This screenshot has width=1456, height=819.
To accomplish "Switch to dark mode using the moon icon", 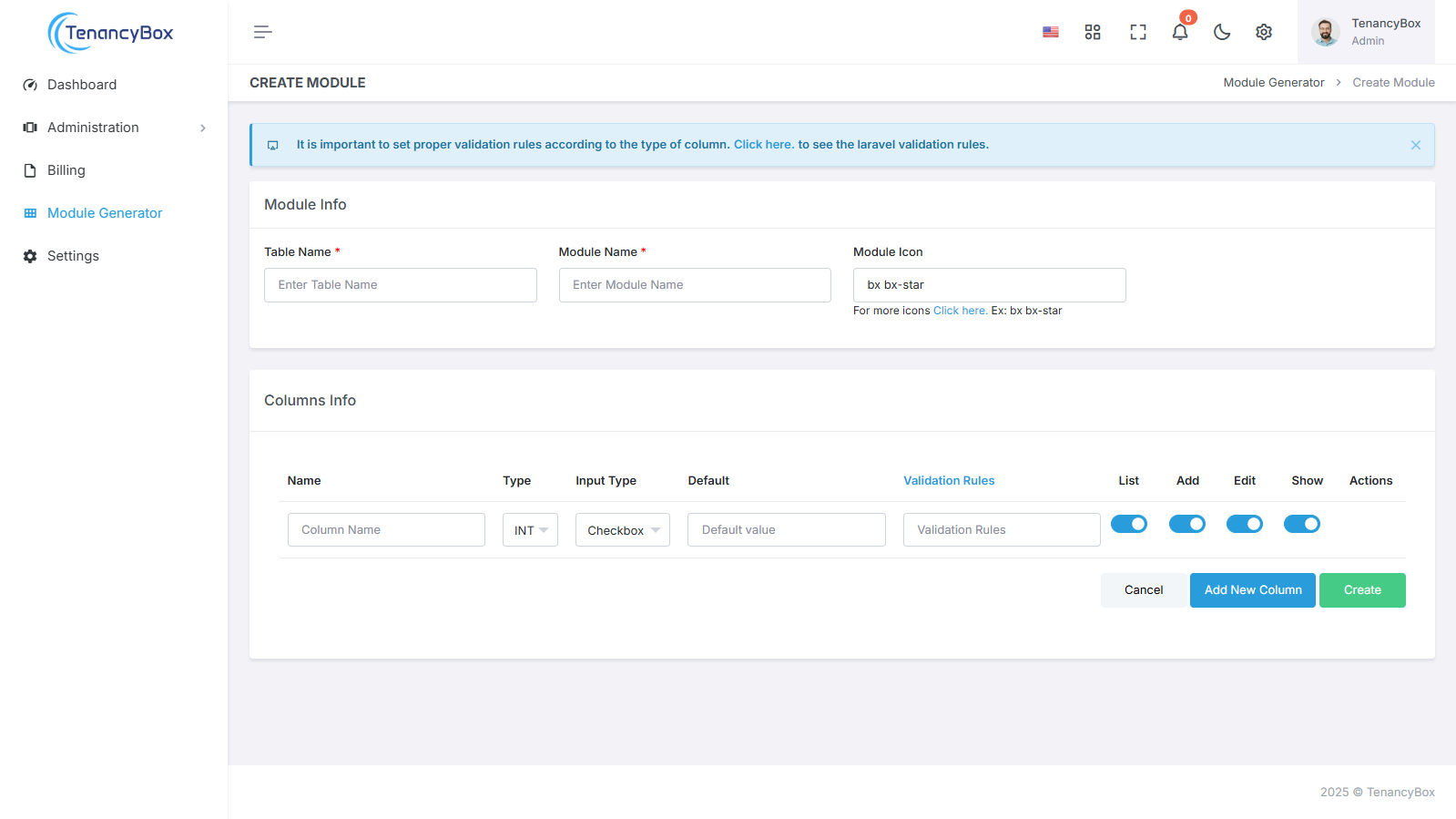I will (x=1222, y=32).
